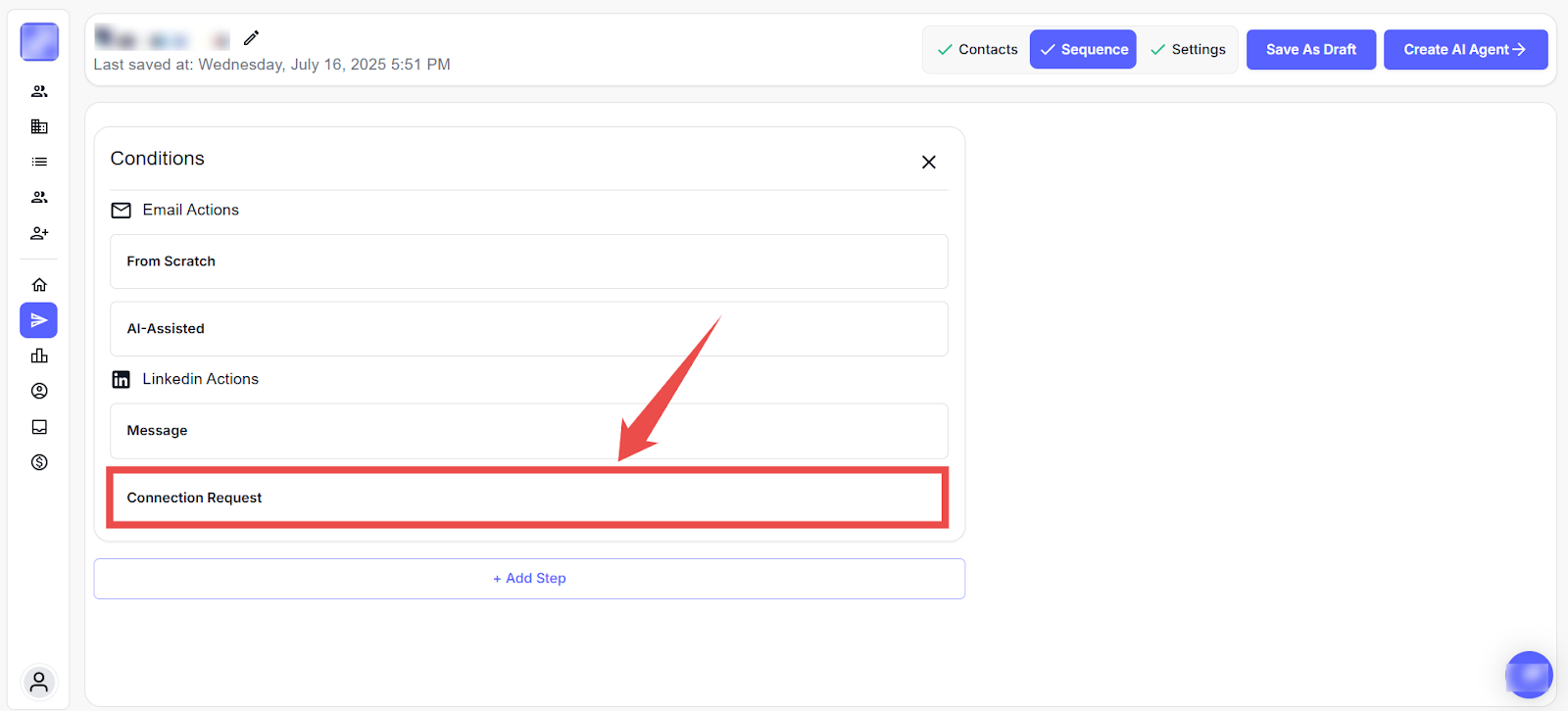Switch to the Settings step tab

(x=1188, y=50)
